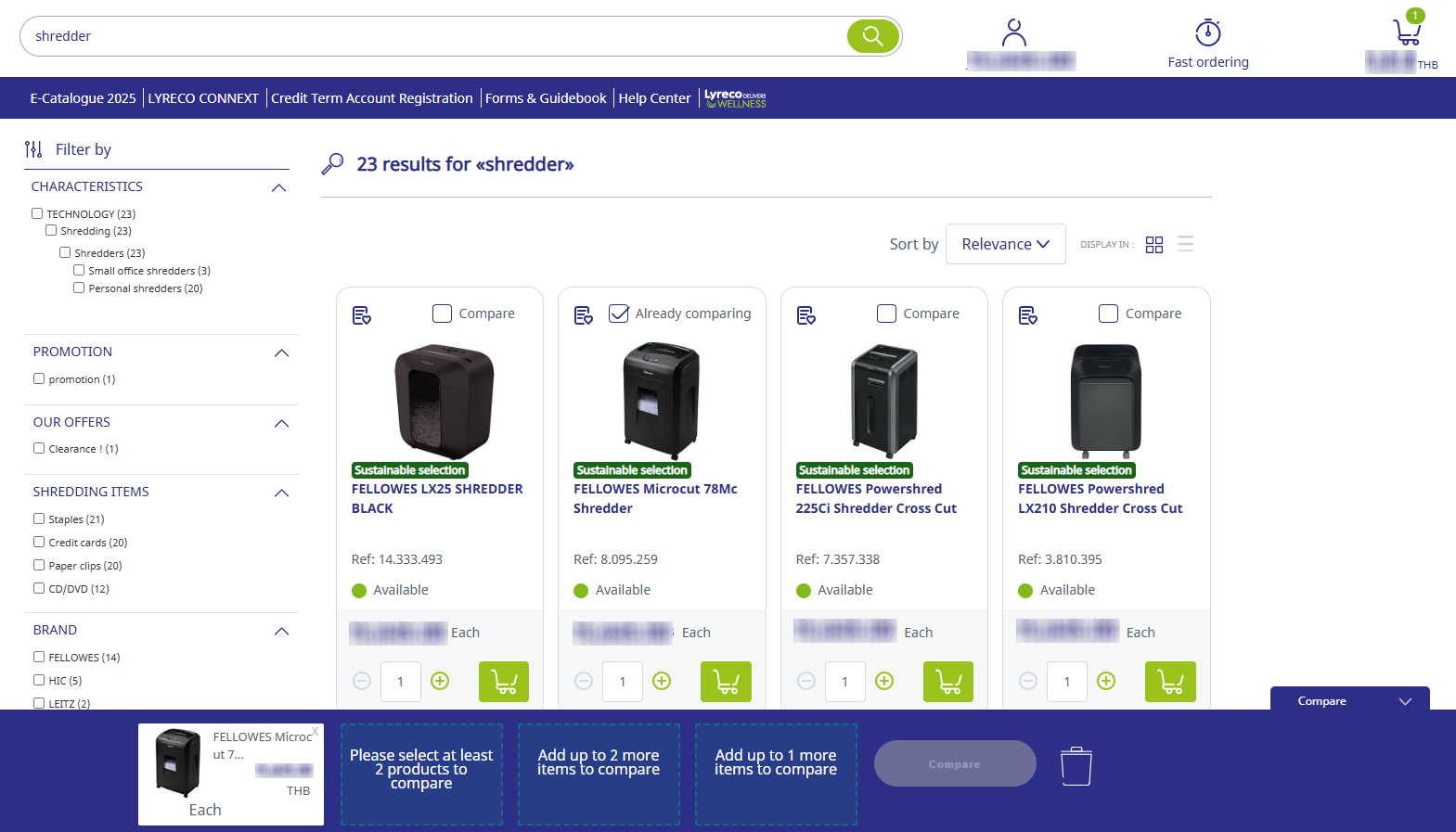Increase quantity of Powershred 225Ci
Viewport: 1456px width, 832px height.
click(x=884, y=681)
